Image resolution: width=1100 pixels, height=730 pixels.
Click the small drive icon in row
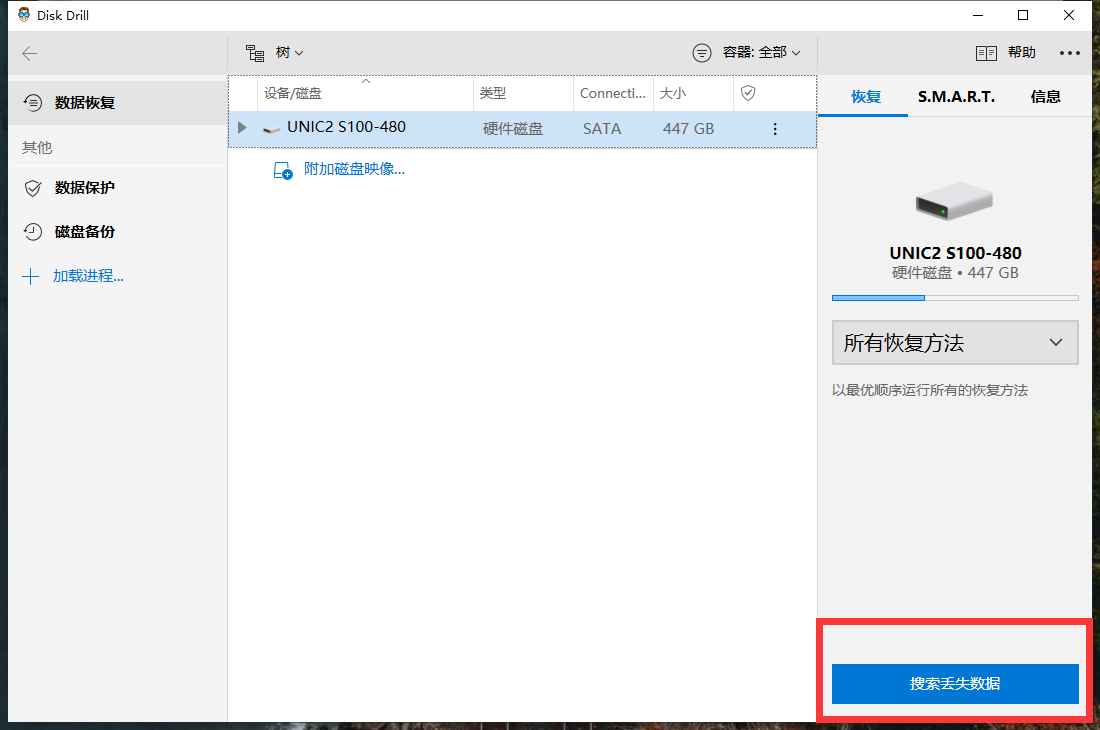tap(271, 130)
